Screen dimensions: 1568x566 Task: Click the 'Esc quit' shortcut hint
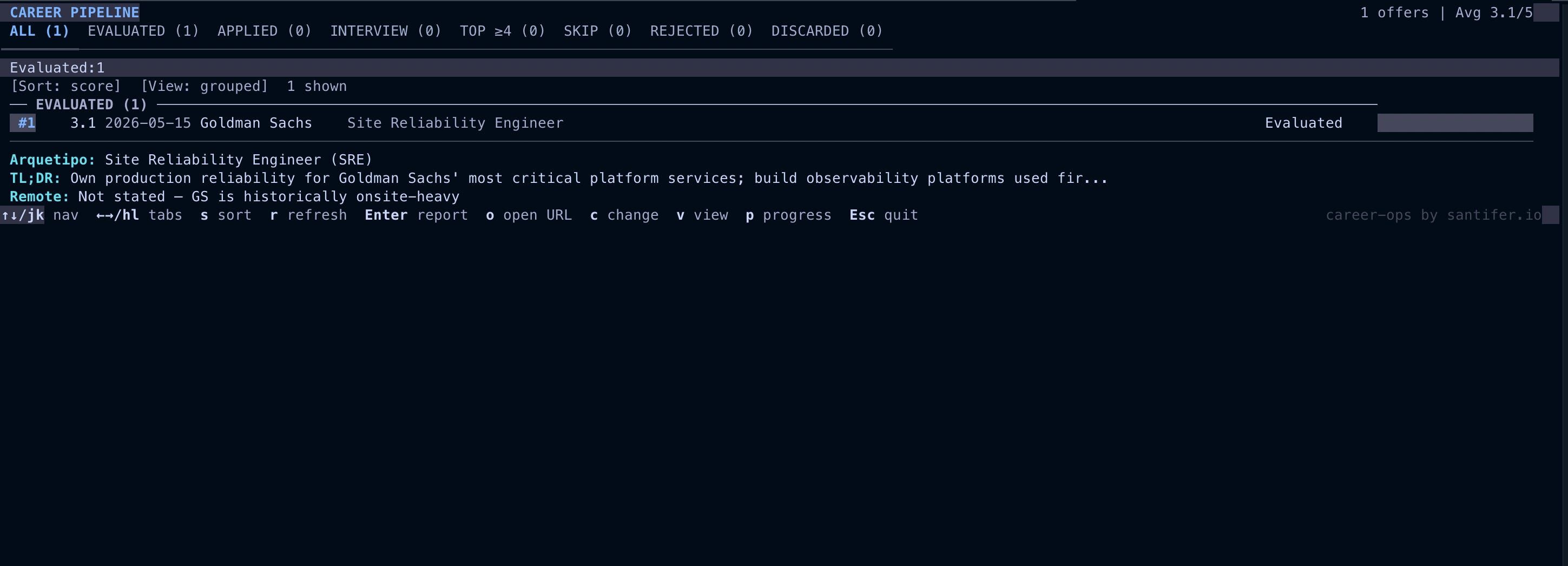[x=884, y=215]
